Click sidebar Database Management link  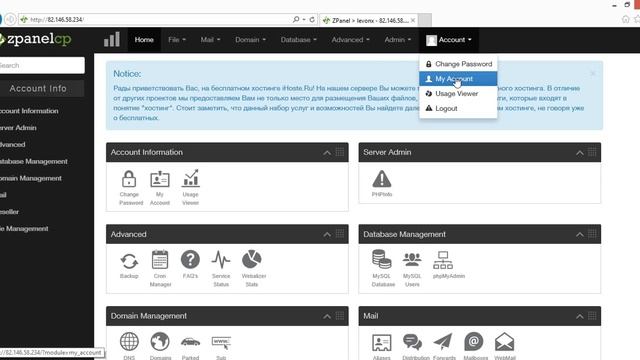point(33,161)
